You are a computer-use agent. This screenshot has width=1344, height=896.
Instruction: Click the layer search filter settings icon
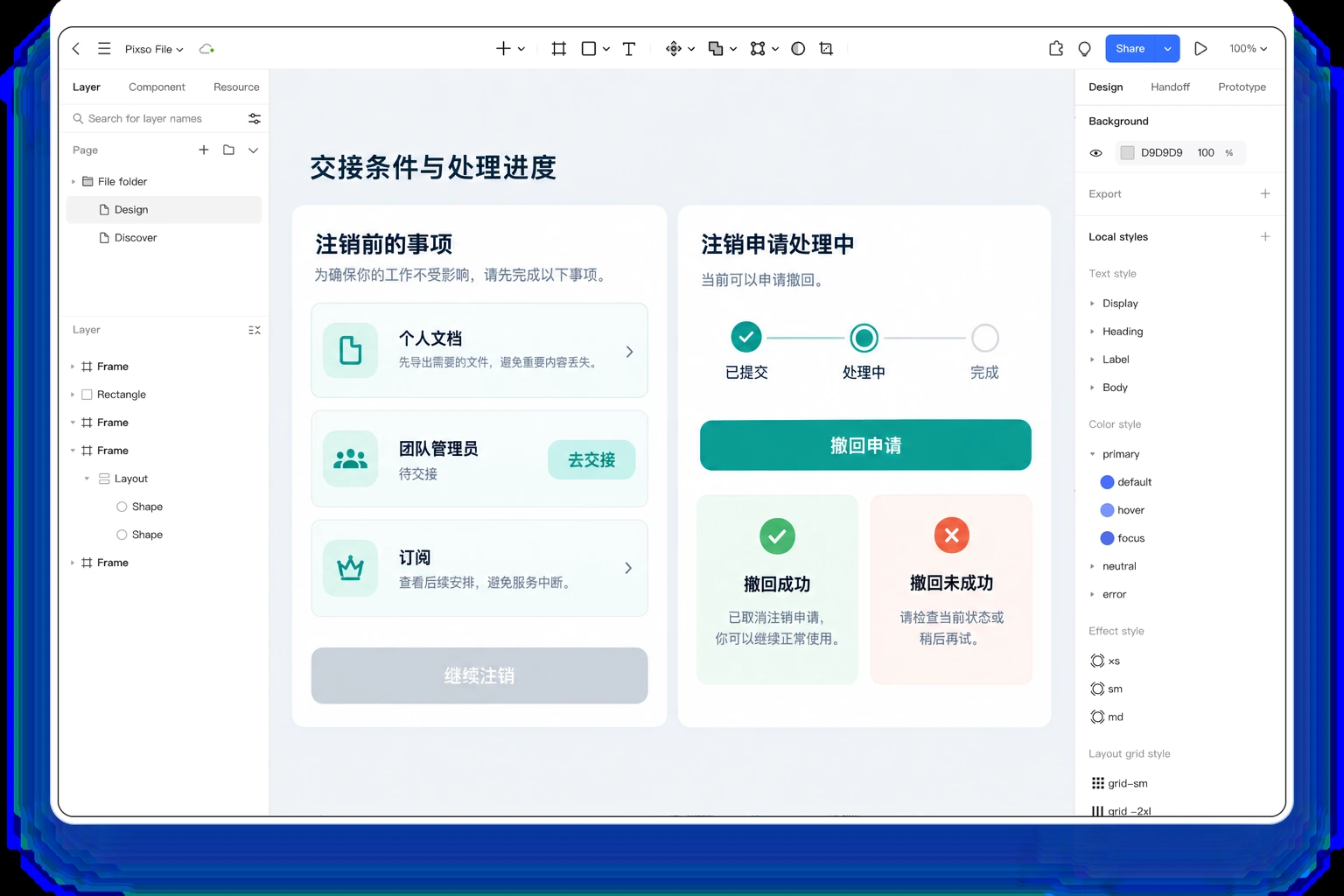click(255, 118)
